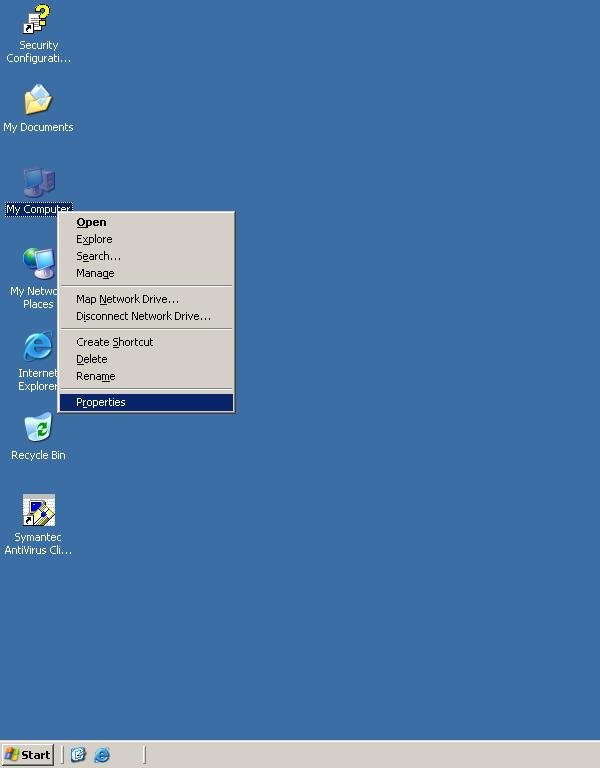Viewport: 600px width, 768px height.
Task: Launch Internet Explorer from quick launch bar
Action: pyautogui.click(x=102, y=754)
